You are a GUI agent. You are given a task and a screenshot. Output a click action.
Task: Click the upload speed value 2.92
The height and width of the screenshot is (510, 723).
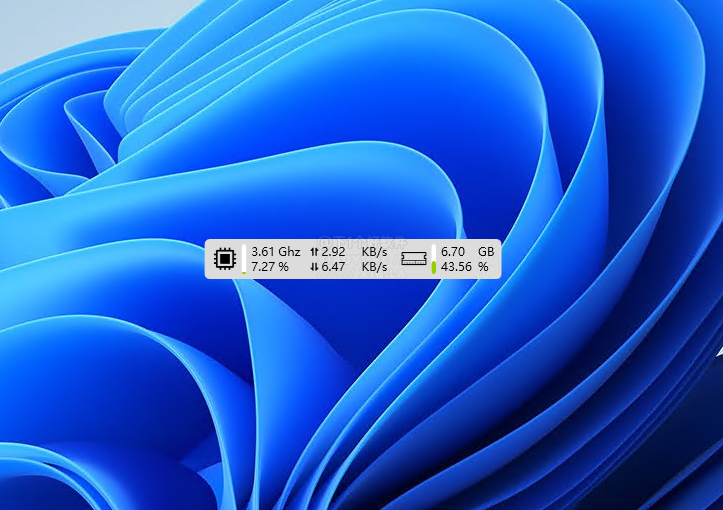(333, 252)
